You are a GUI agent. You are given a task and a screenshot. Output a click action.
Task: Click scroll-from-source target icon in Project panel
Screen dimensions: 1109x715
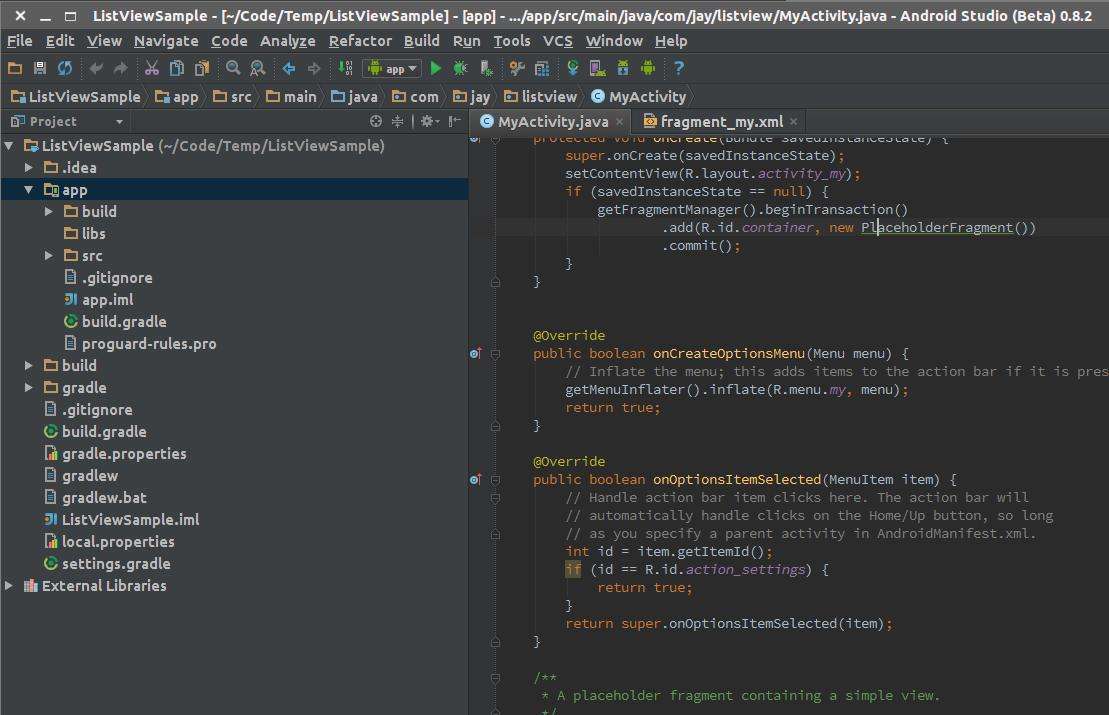(x=376, y=121)
